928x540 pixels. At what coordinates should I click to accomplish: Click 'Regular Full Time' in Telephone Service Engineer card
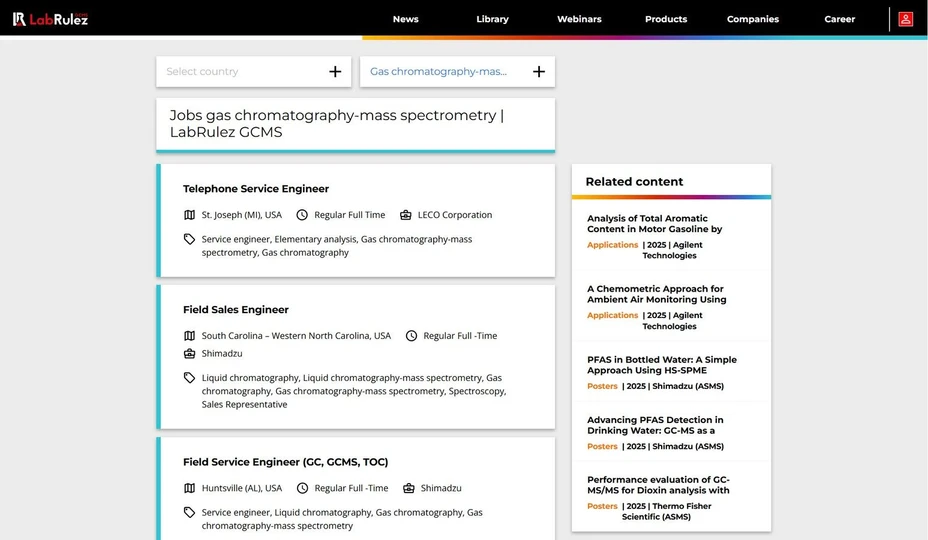[349, 215]
